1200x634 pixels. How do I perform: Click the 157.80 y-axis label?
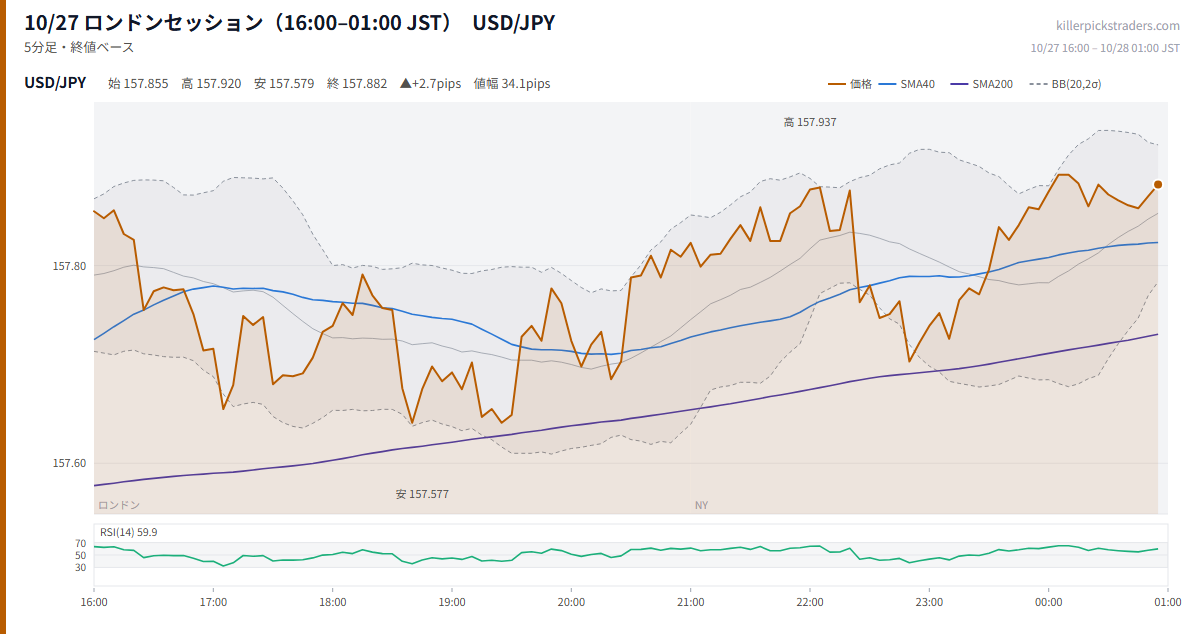(70, 266)
